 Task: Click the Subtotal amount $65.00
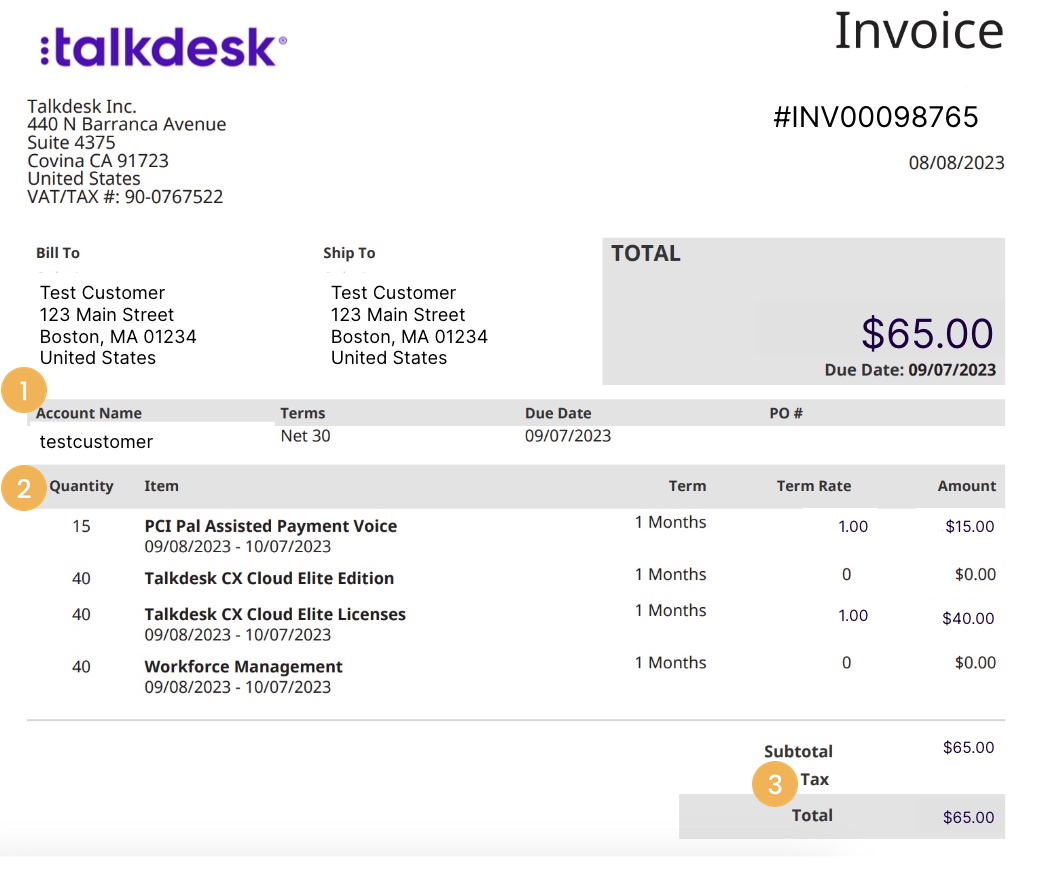[968, 747]
